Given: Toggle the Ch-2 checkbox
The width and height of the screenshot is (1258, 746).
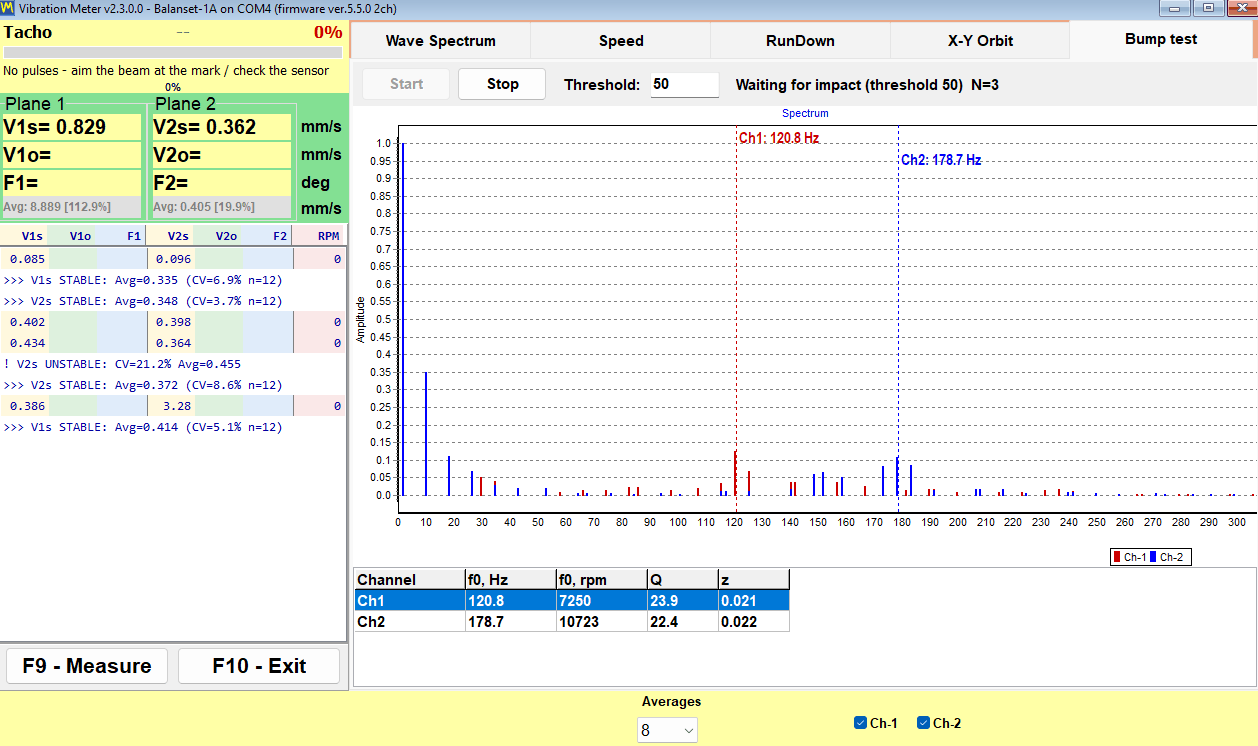Looking at the screenshot, I should [x=923, y=723].
